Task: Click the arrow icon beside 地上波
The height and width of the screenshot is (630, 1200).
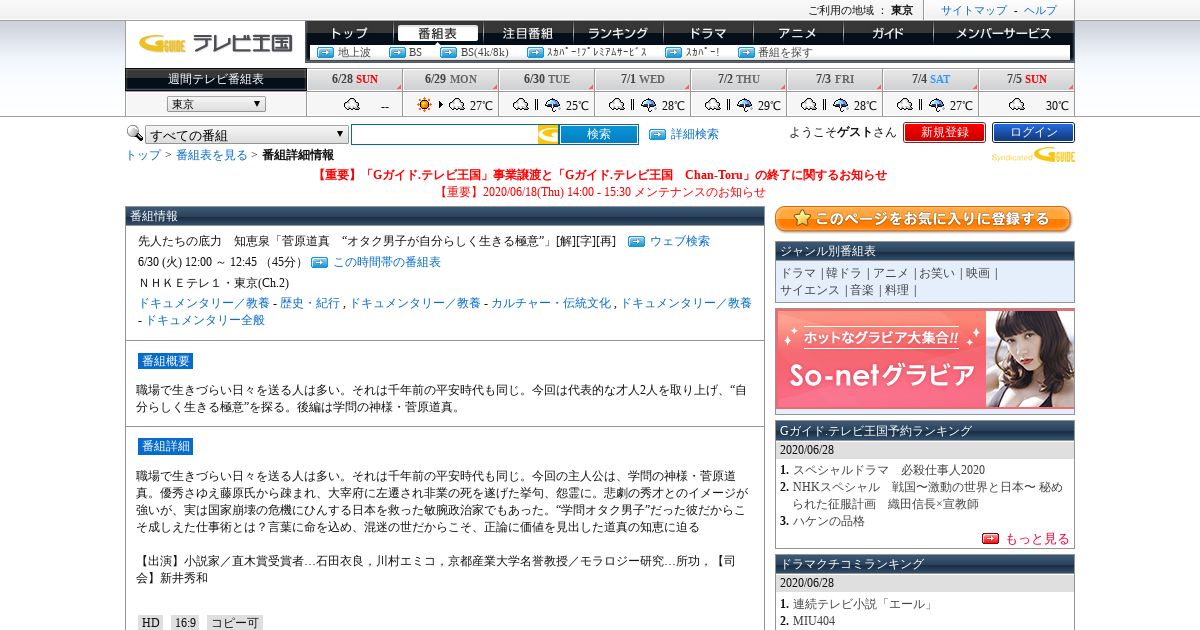Action: 325,52
